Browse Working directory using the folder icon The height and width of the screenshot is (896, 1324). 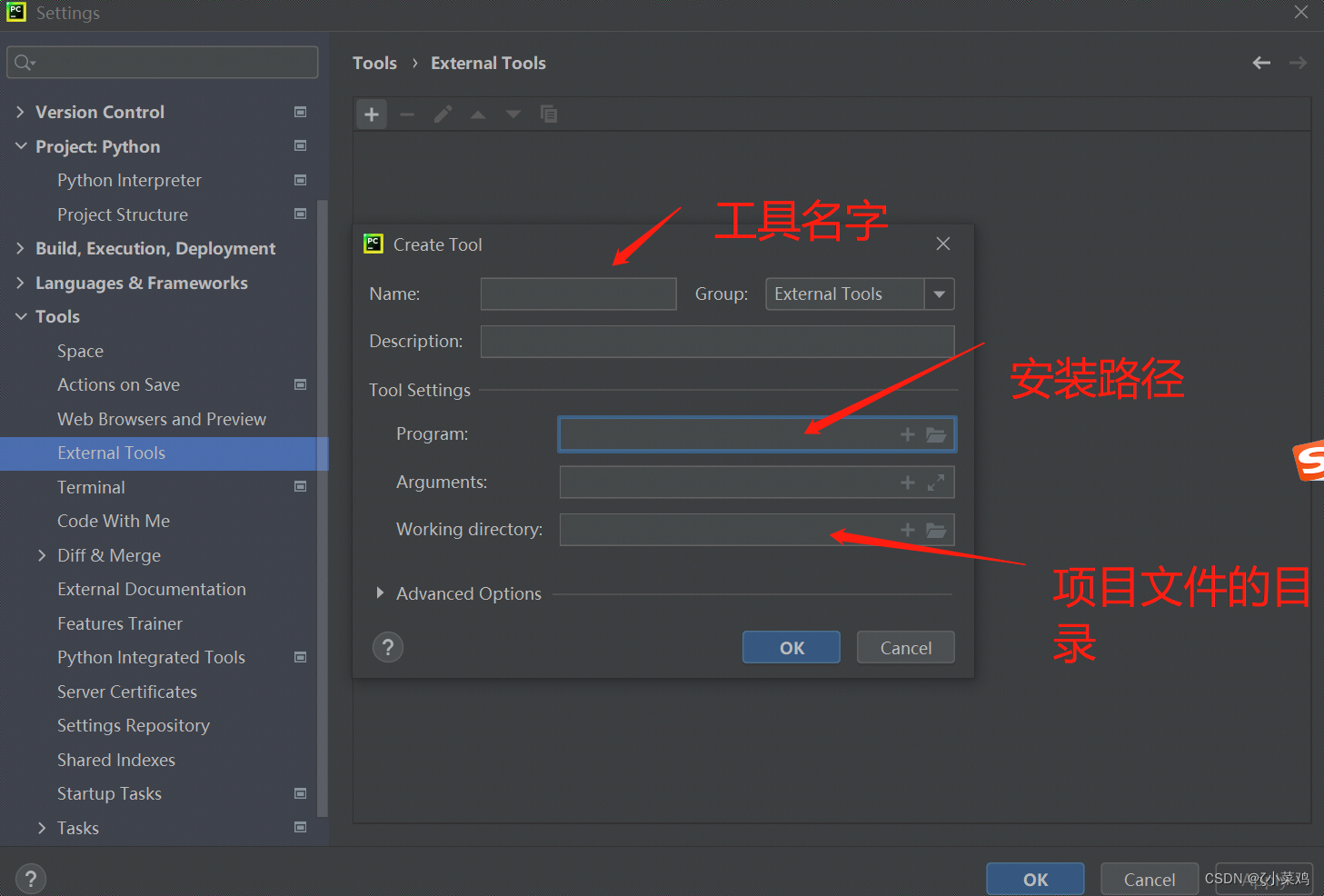pos(936,530)
